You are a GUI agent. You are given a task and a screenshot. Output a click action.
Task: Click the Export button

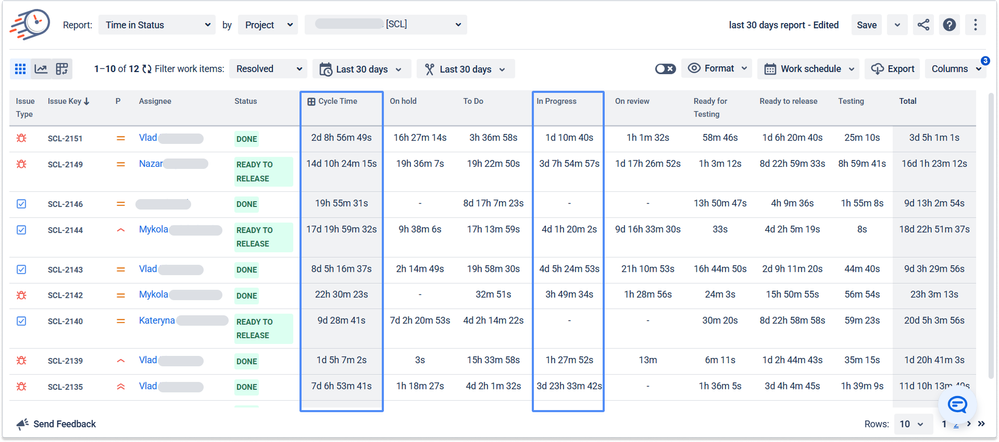point(893,68)
